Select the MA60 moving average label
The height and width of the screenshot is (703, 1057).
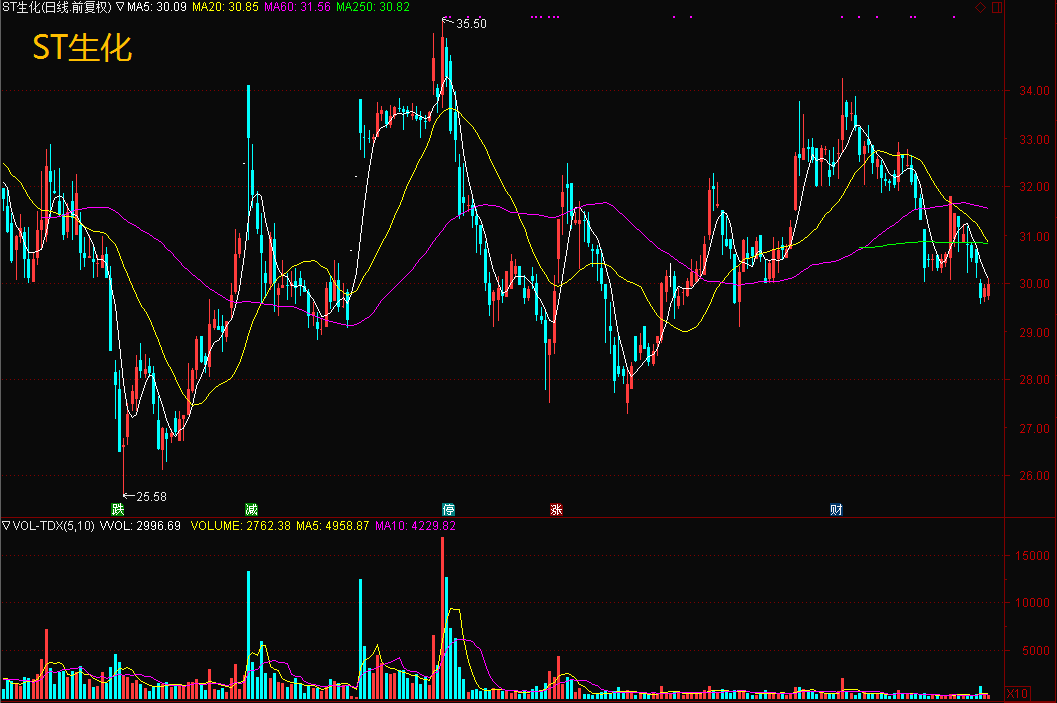296,7
